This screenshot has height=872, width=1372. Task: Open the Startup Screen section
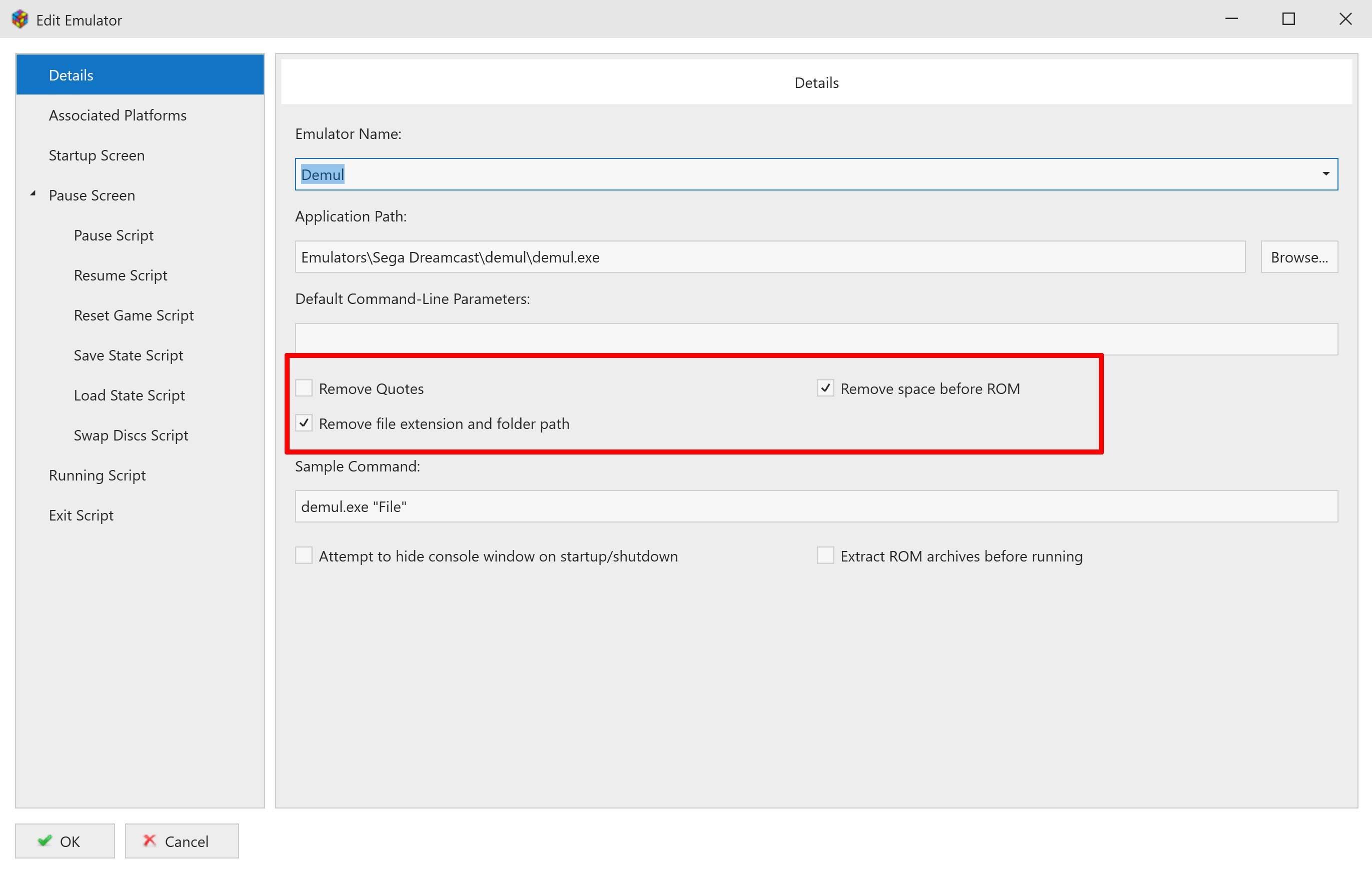[140, 155]
